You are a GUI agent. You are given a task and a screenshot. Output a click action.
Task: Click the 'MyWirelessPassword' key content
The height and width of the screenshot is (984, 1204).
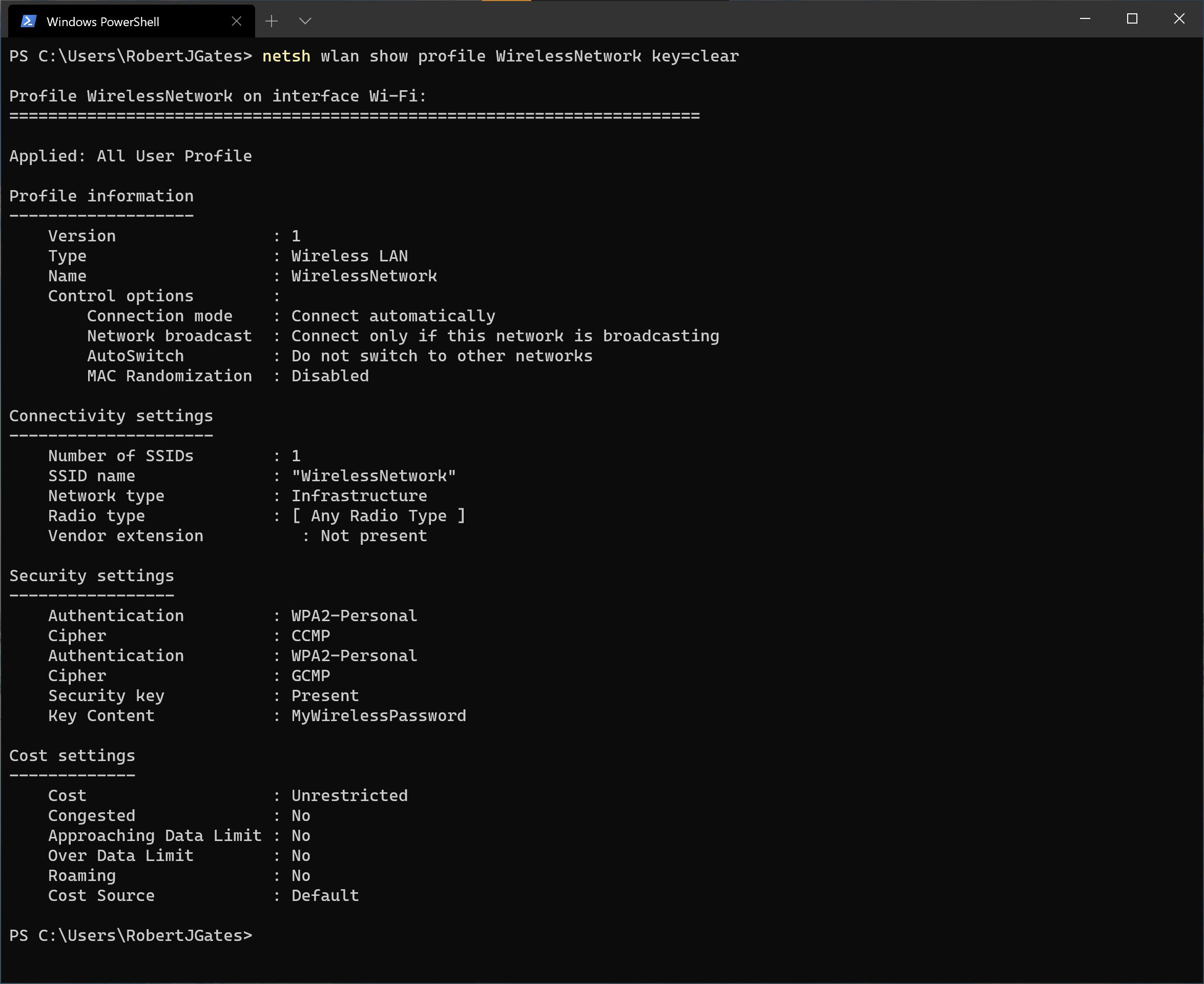click(x=379, y=716)
